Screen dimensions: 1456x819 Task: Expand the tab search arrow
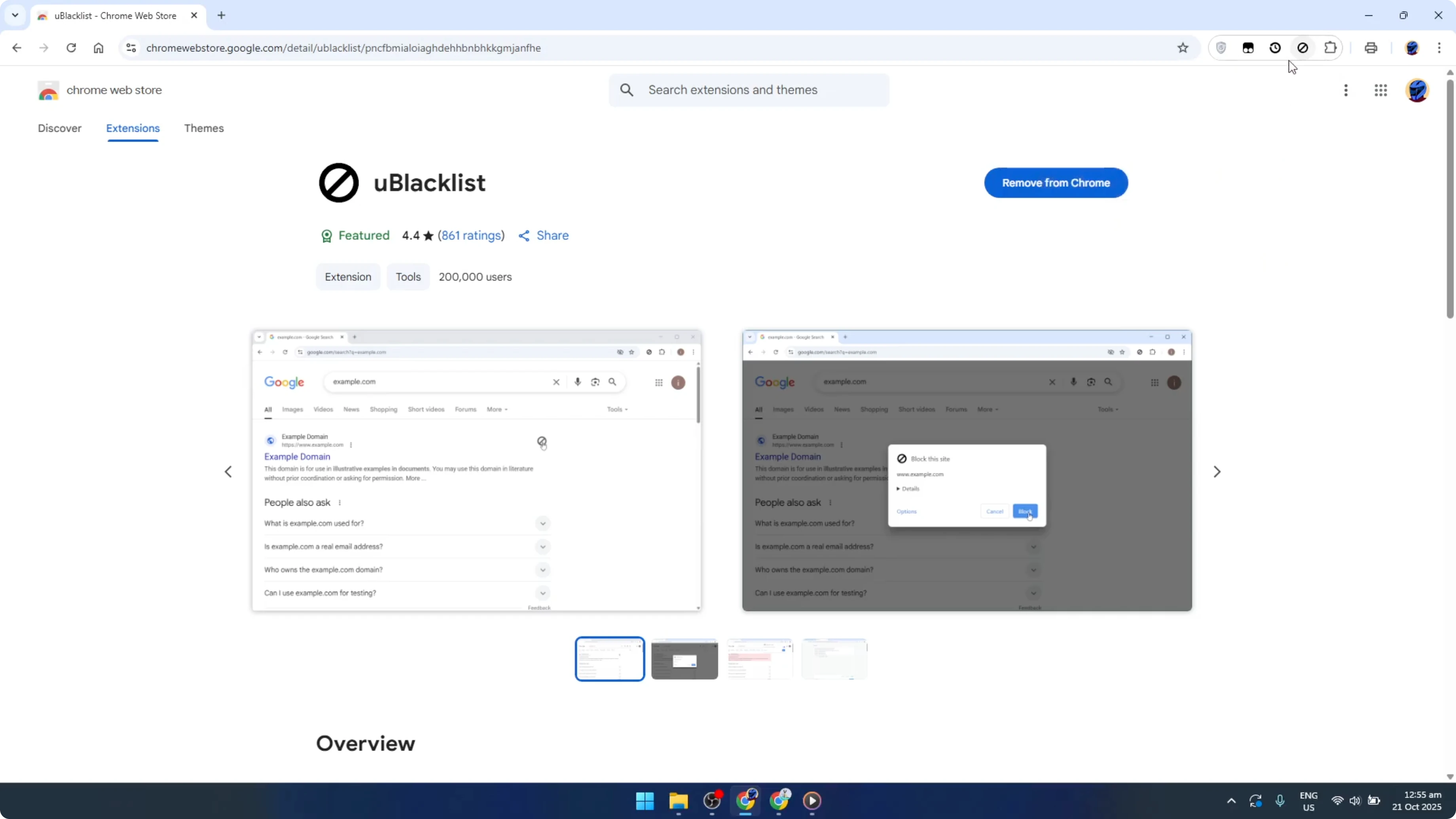coord(15,15)
